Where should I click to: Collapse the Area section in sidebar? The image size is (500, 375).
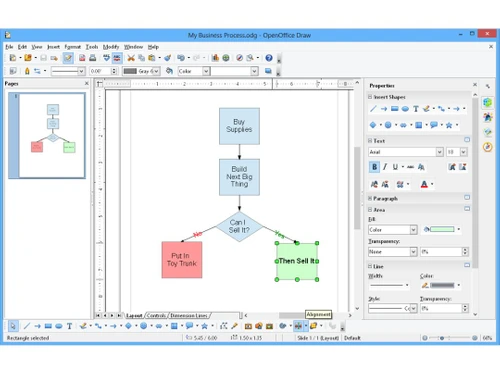click(x=370, y=209)
